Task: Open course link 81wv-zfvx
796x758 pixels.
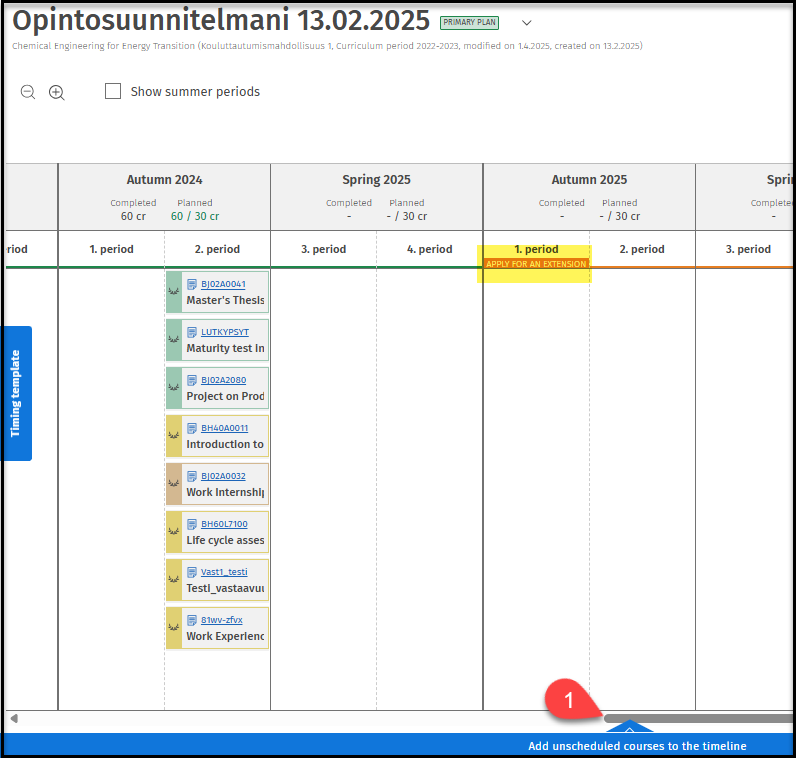Action: point(221,620)
